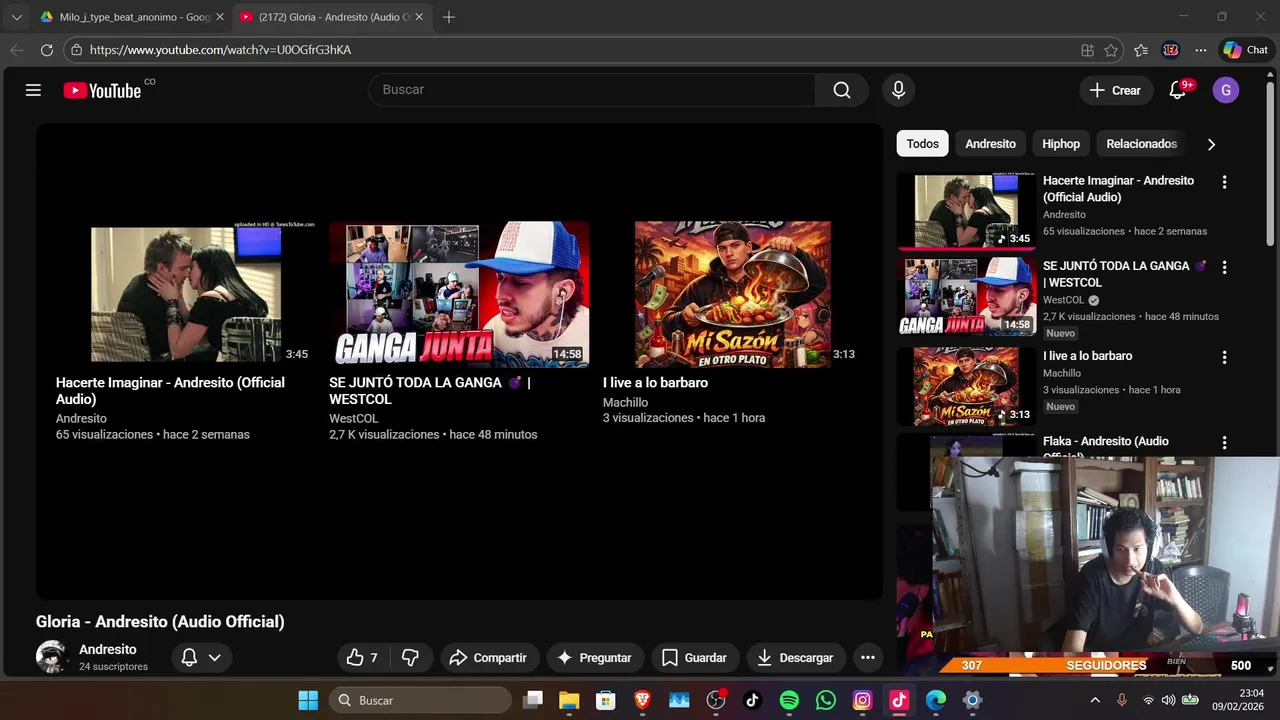The height and width of the screenshot is (720, 1280).
Task: Play the GANGA JUNTA end screen thumbnail
Action: (459, 294)
